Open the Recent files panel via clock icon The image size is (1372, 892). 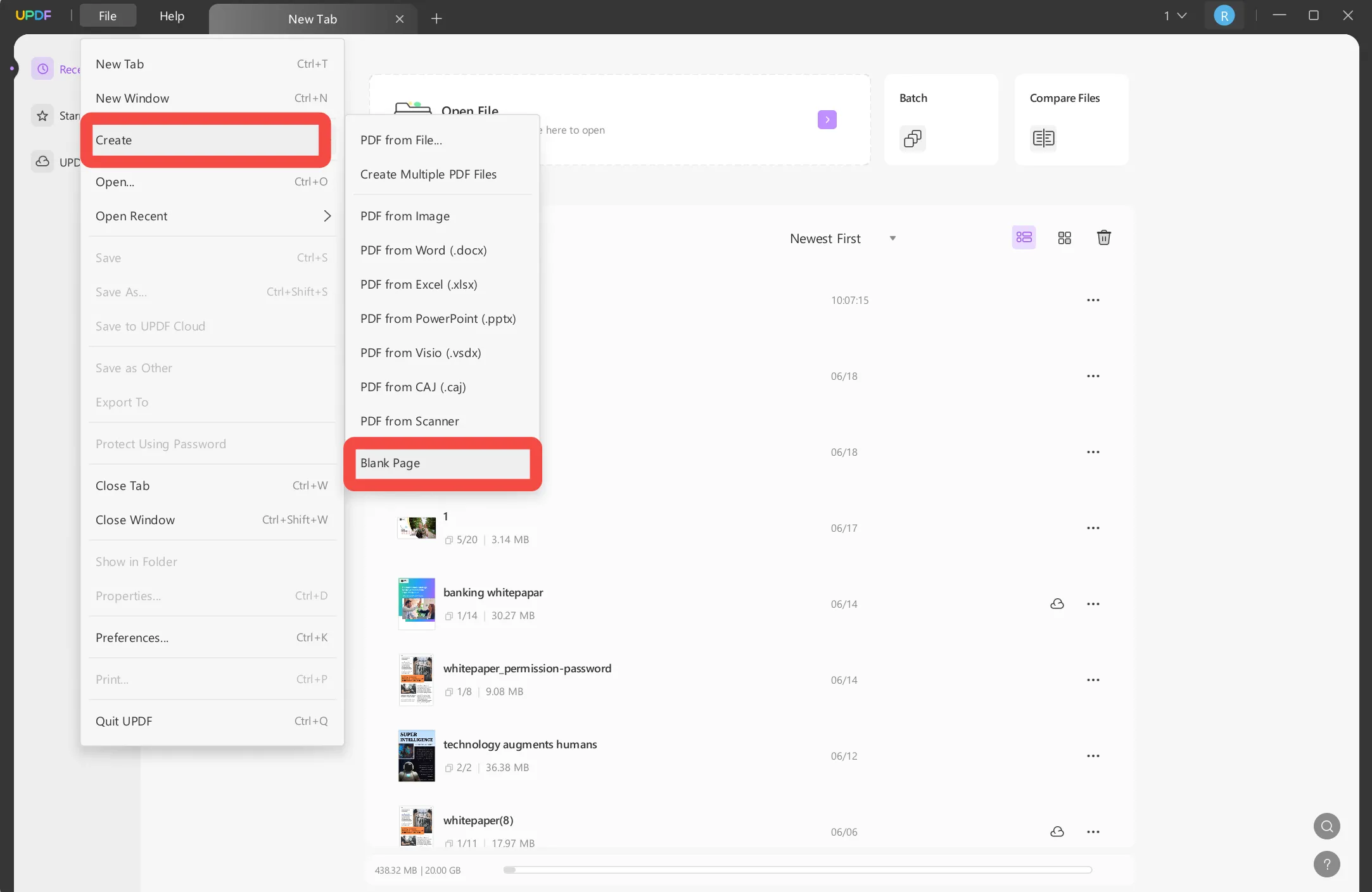pyautogui.click(x=42, y=68)
